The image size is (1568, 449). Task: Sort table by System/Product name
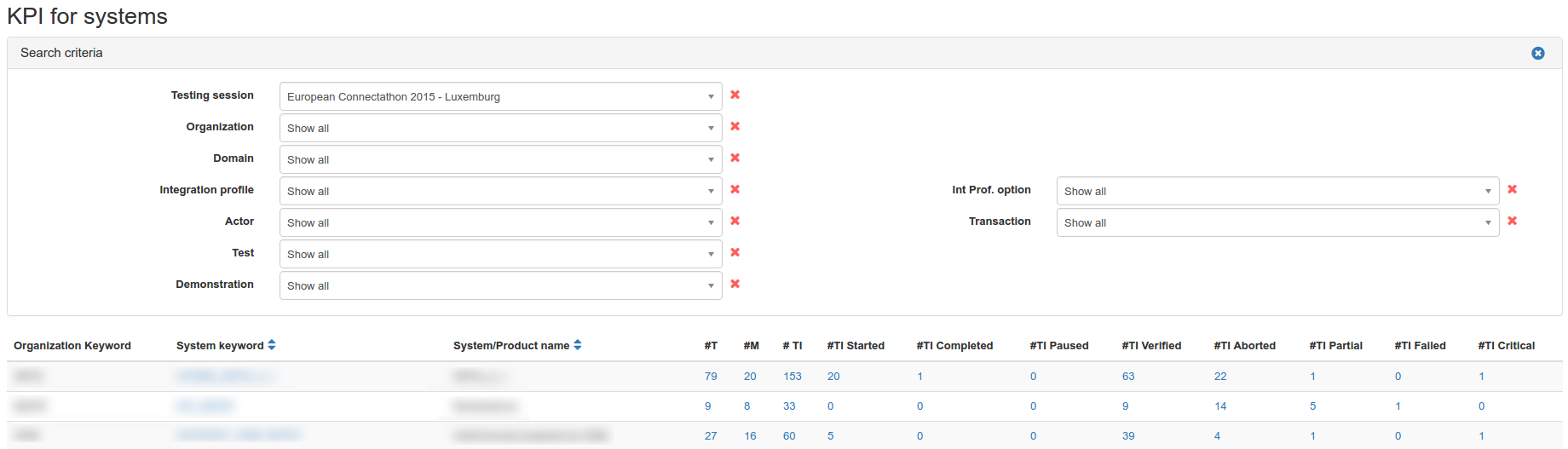[578, 345]
